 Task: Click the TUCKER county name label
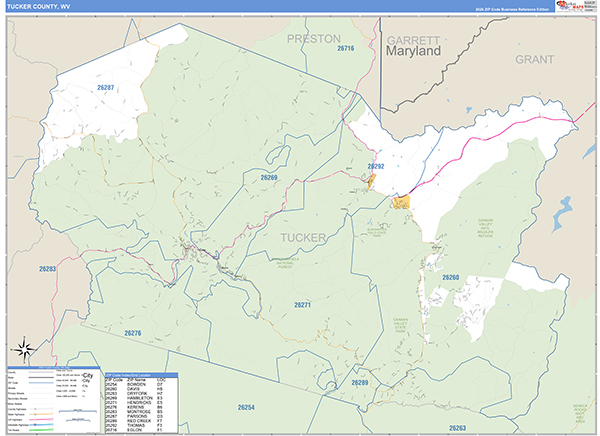[303, 238]
